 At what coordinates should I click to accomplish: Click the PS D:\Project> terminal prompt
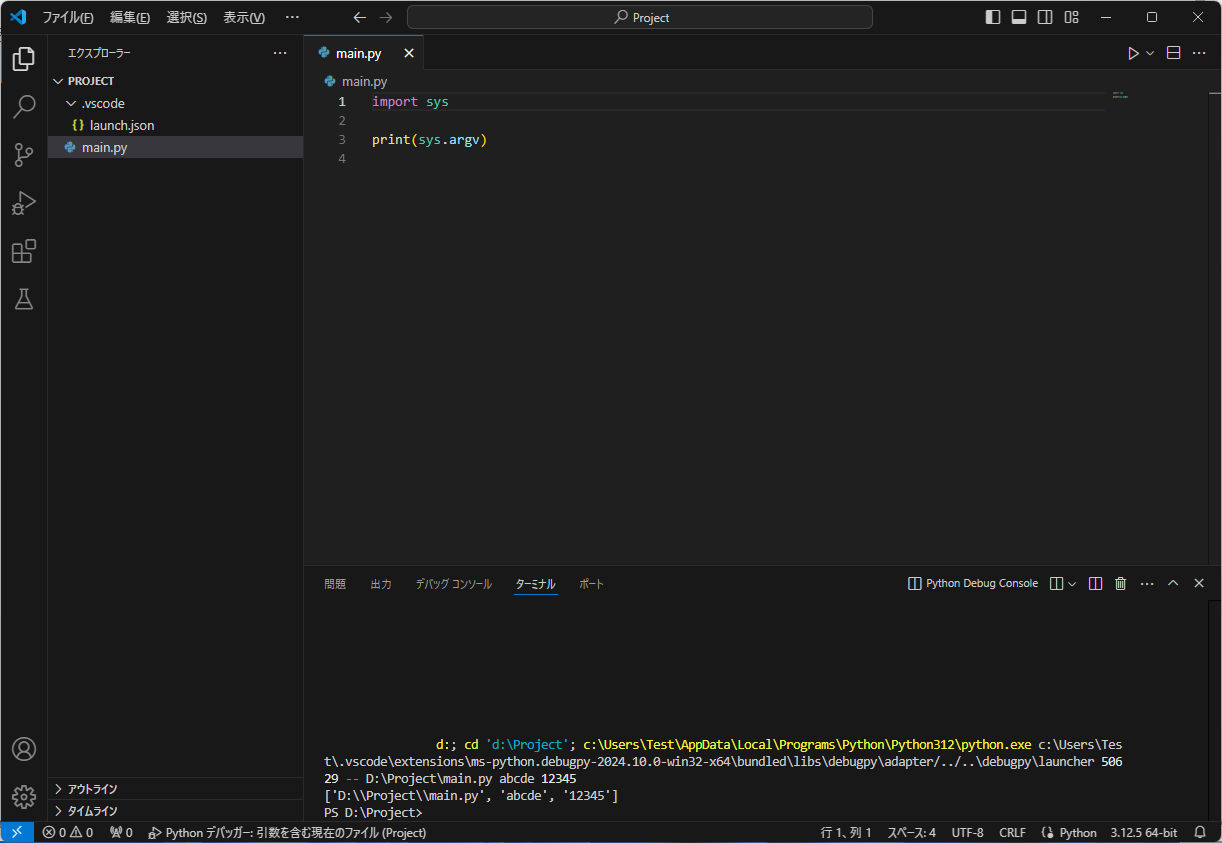(373, 812)
